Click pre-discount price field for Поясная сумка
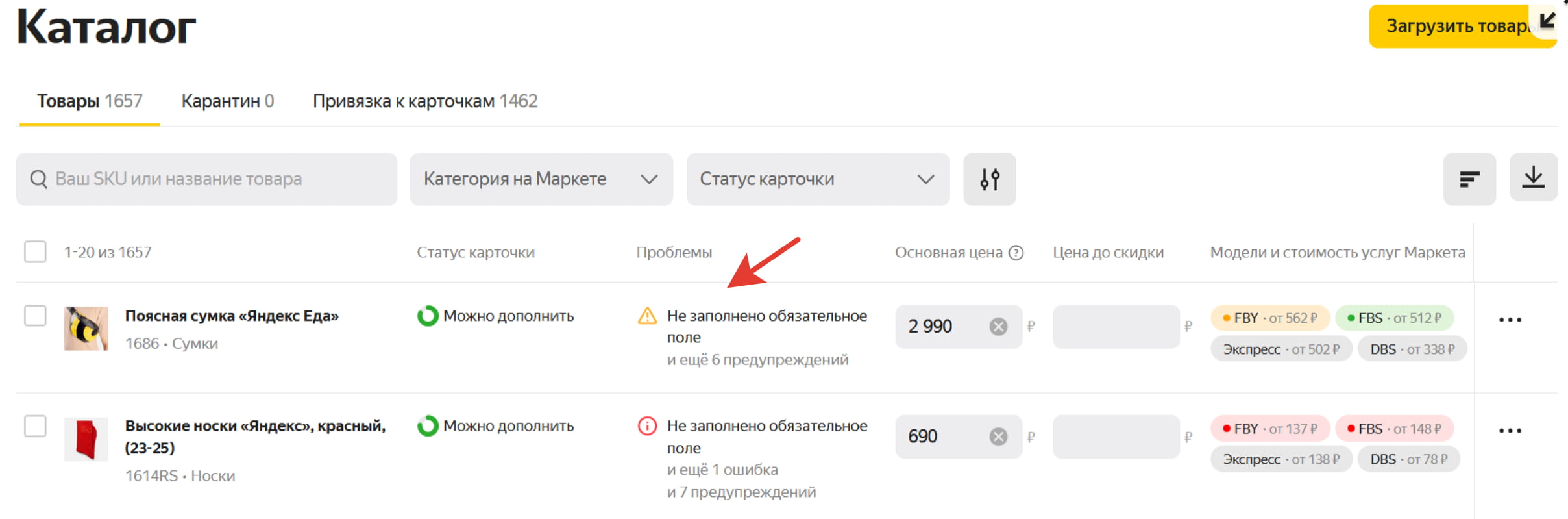Viewport: 1568px width, 519px height. [x=1116, y=327]
